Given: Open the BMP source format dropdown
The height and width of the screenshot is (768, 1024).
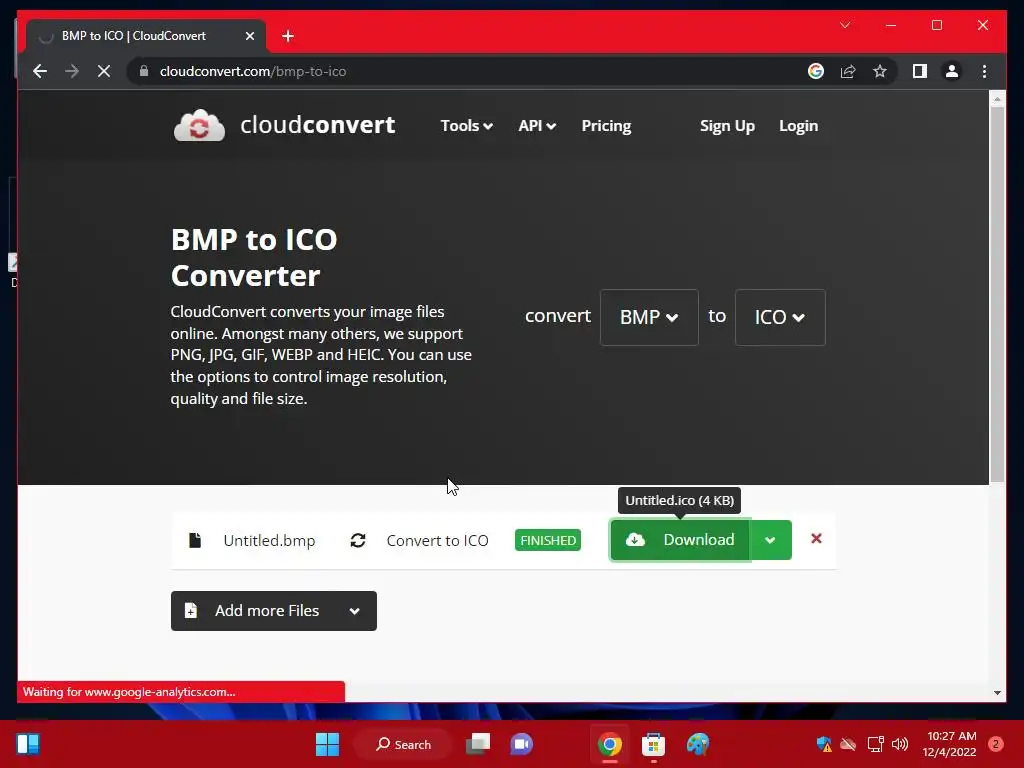Looking at the screenshot, I should [649, 317].
